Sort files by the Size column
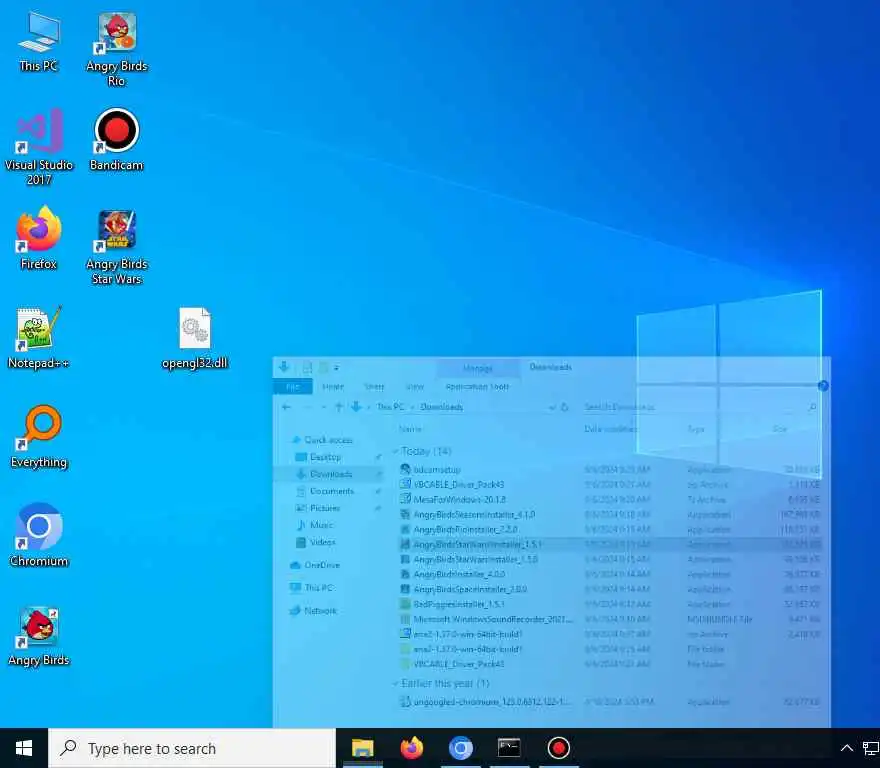The width and height of the screenshot is (880, 768). (780, 429)
